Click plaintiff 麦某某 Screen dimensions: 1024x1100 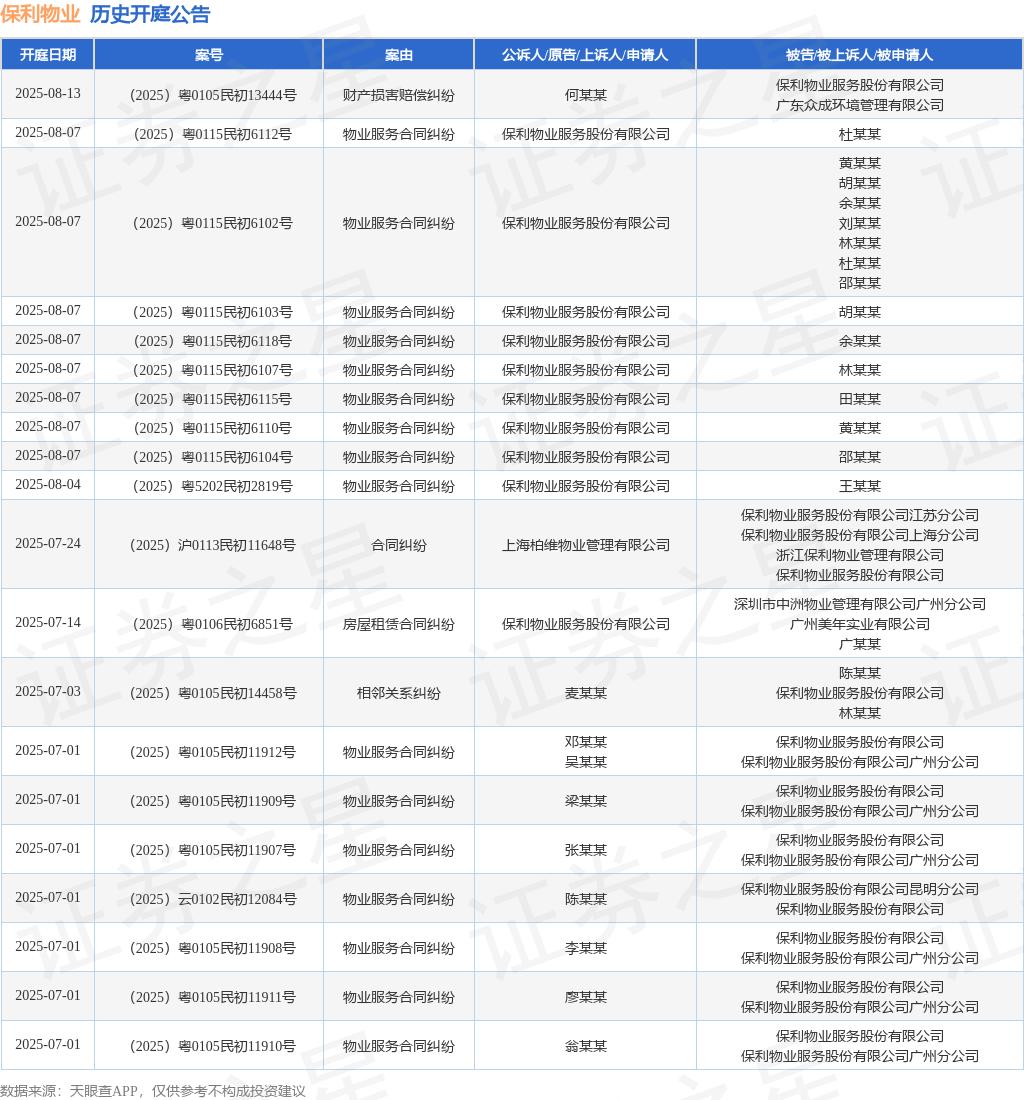pos(586,693)
